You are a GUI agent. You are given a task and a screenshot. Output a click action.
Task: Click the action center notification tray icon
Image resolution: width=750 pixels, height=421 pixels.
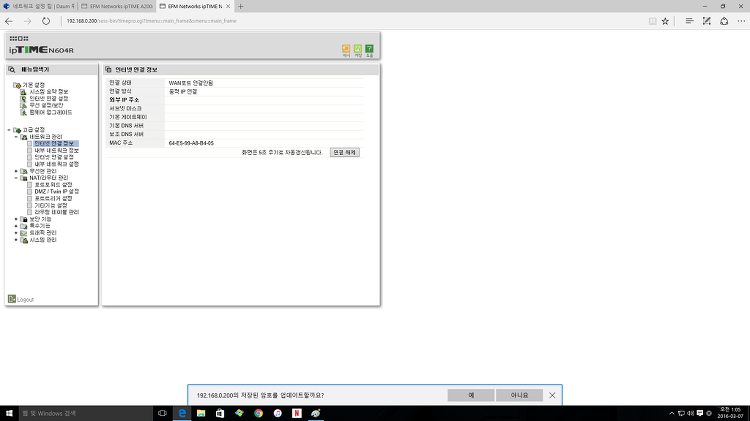coord(700,413)
